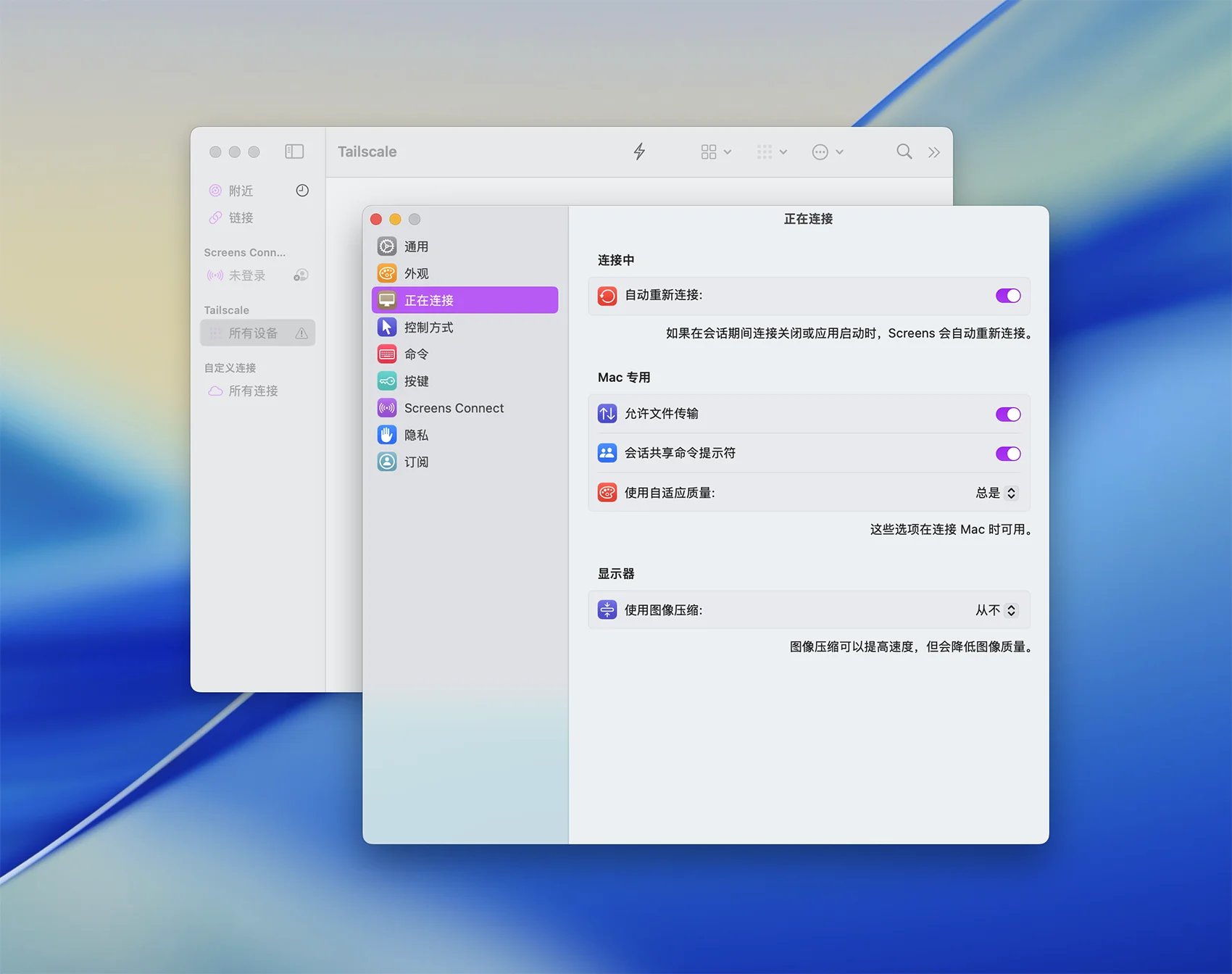Expand the grid view options dropdown
The width and height of the screenshot is (1232, 974).
716,152
